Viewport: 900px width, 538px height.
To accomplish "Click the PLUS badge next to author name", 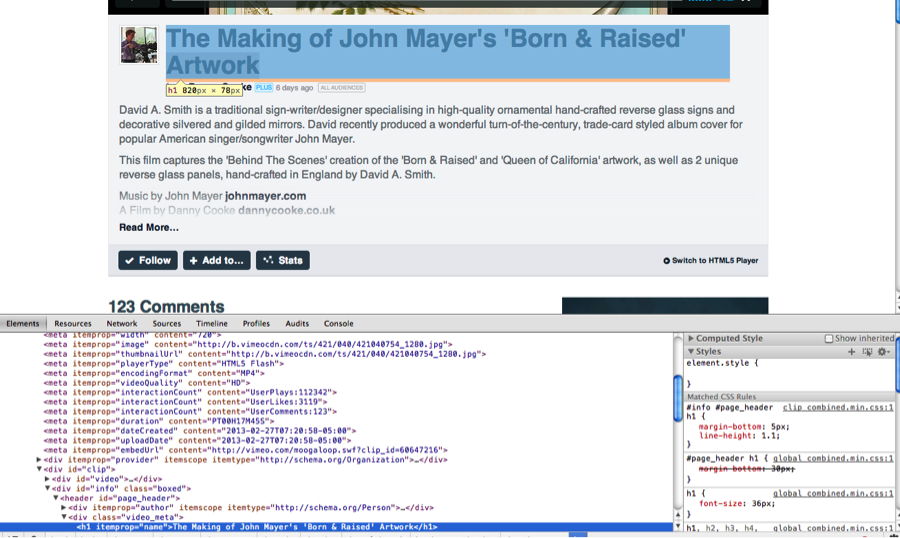I will click(263, 87).
